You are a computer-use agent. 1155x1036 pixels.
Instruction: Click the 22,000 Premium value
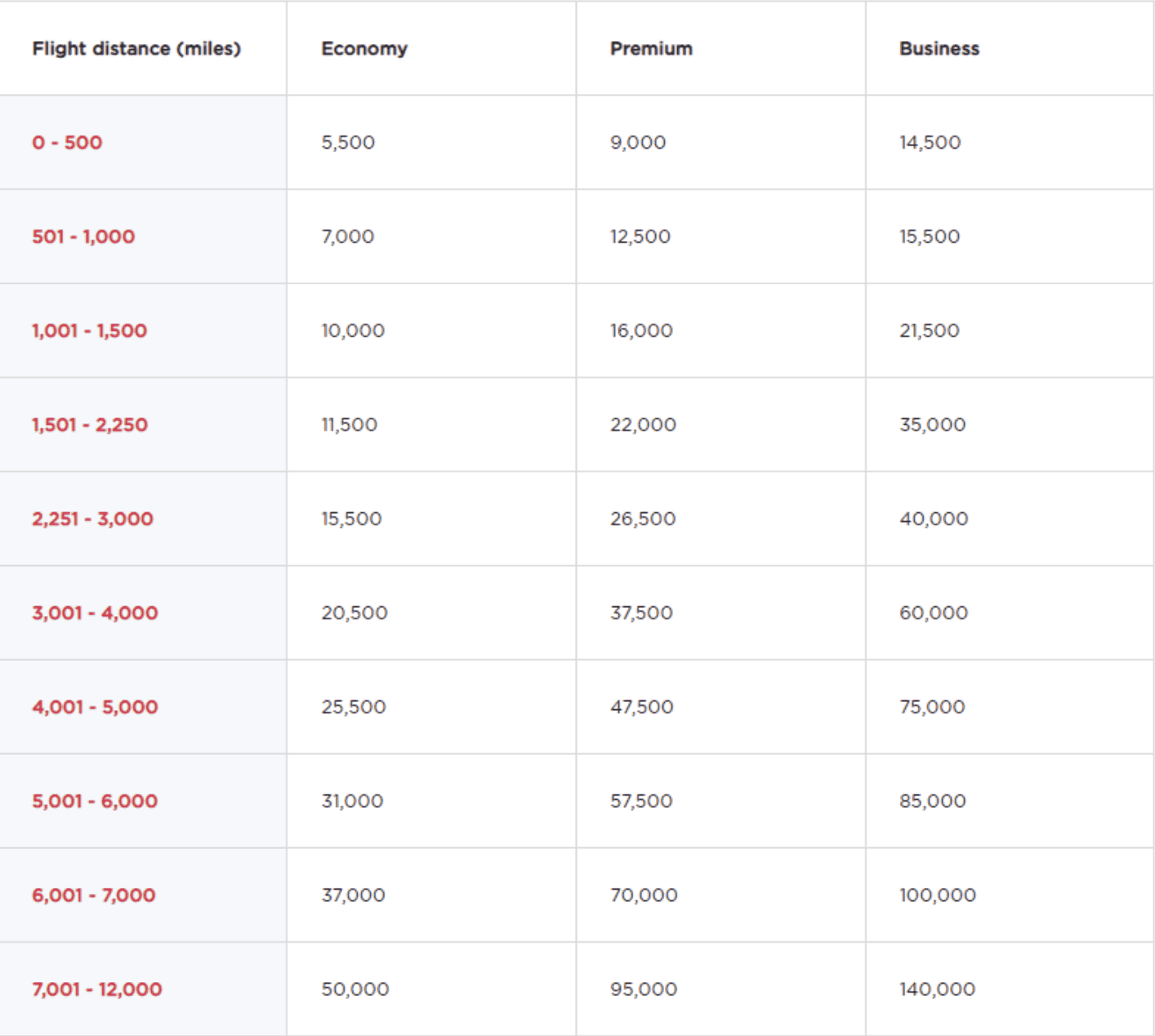point(643,425)
